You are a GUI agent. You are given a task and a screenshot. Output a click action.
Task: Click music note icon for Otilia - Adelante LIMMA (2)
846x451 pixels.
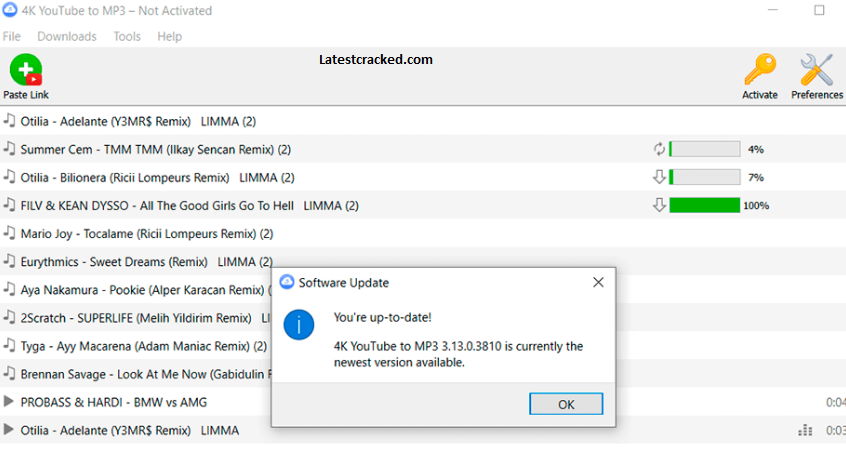click(9, 120)
